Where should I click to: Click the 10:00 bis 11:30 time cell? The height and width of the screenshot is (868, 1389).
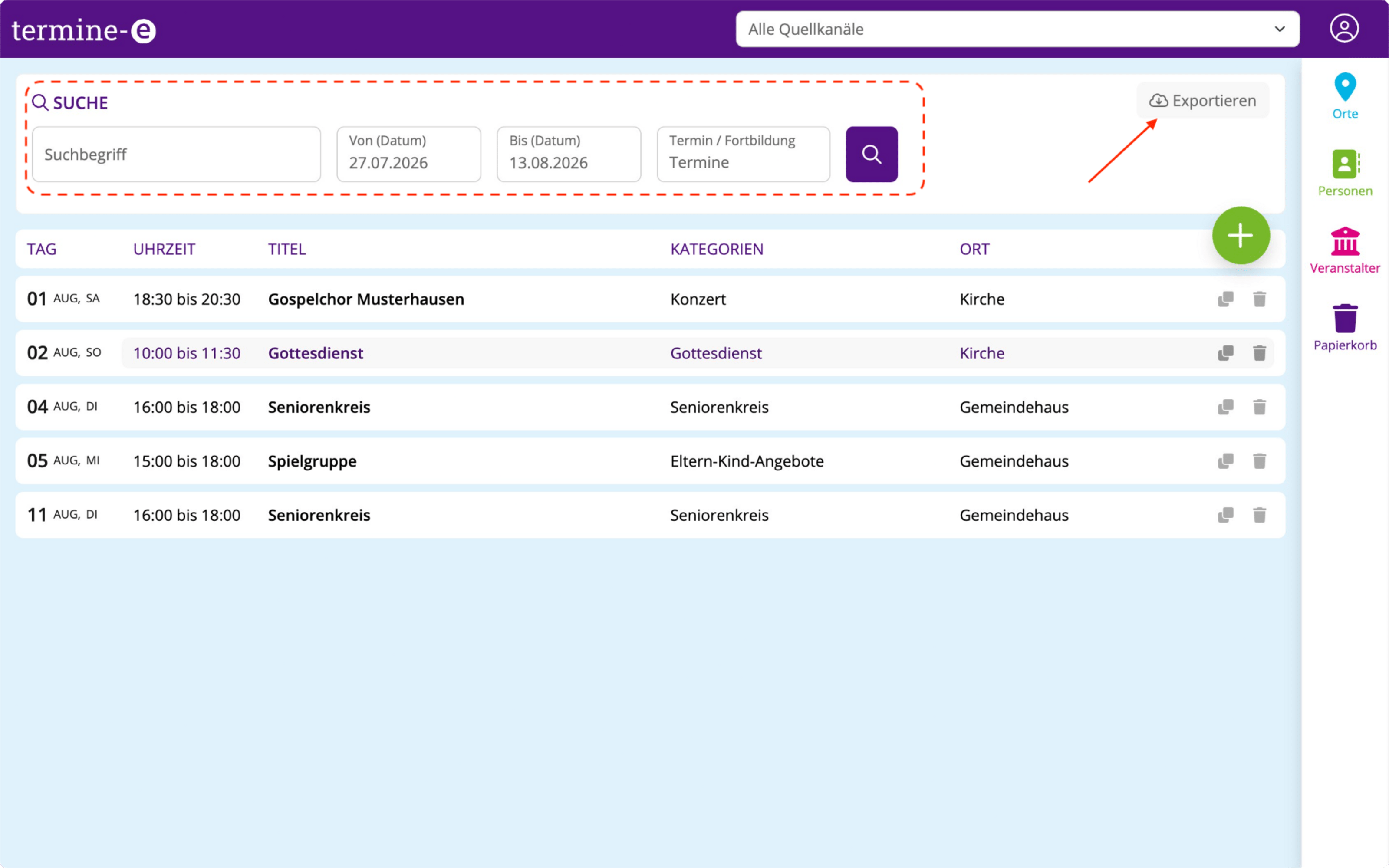(187, 353)
